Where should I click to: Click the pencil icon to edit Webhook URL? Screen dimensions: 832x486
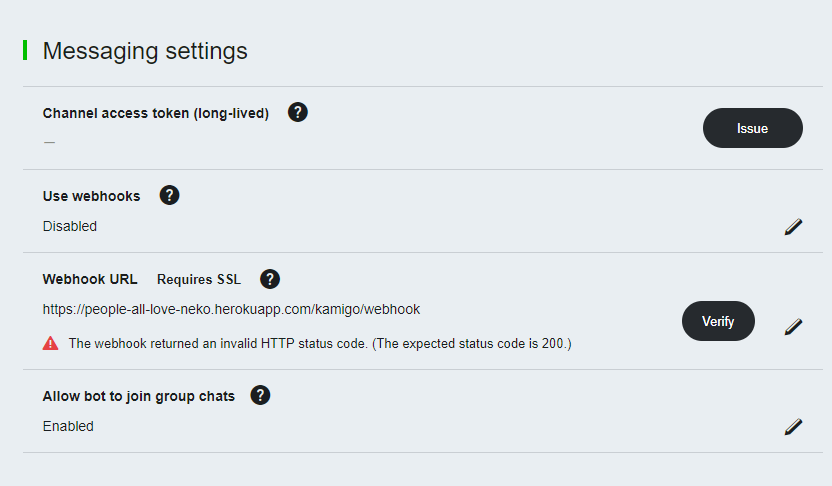[x=793, y=326]
